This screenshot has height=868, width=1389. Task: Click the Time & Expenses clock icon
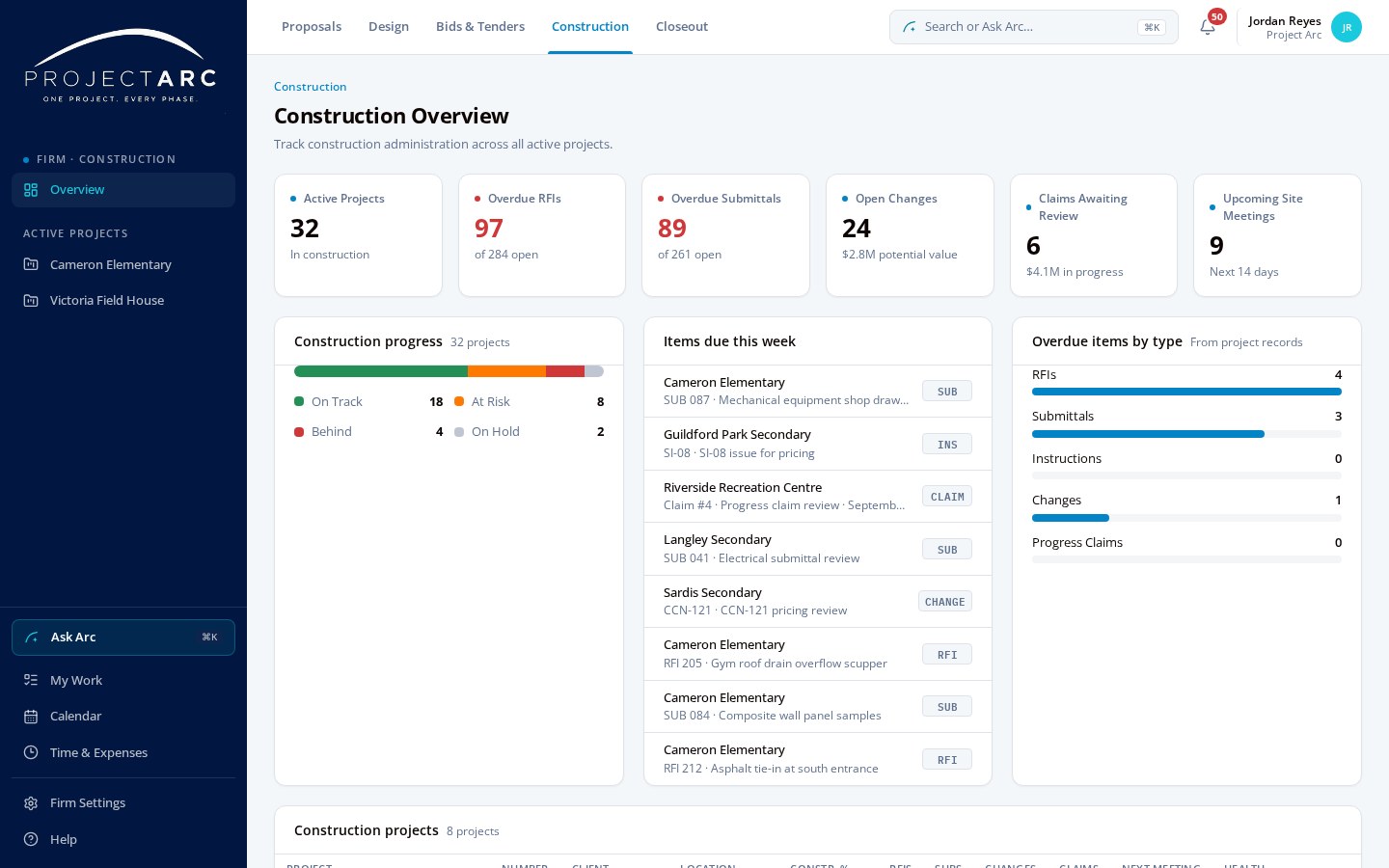[31, 752]
